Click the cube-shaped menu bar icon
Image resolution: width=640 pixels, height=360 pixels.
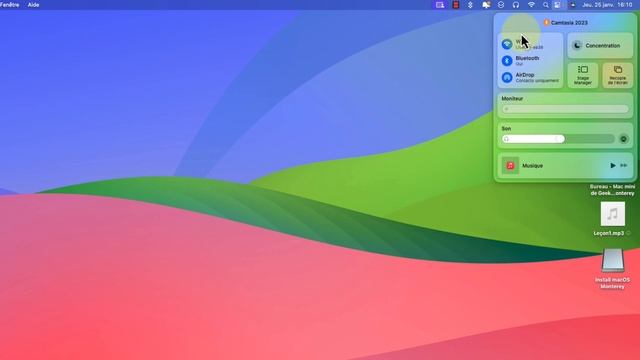pos(501,5)
